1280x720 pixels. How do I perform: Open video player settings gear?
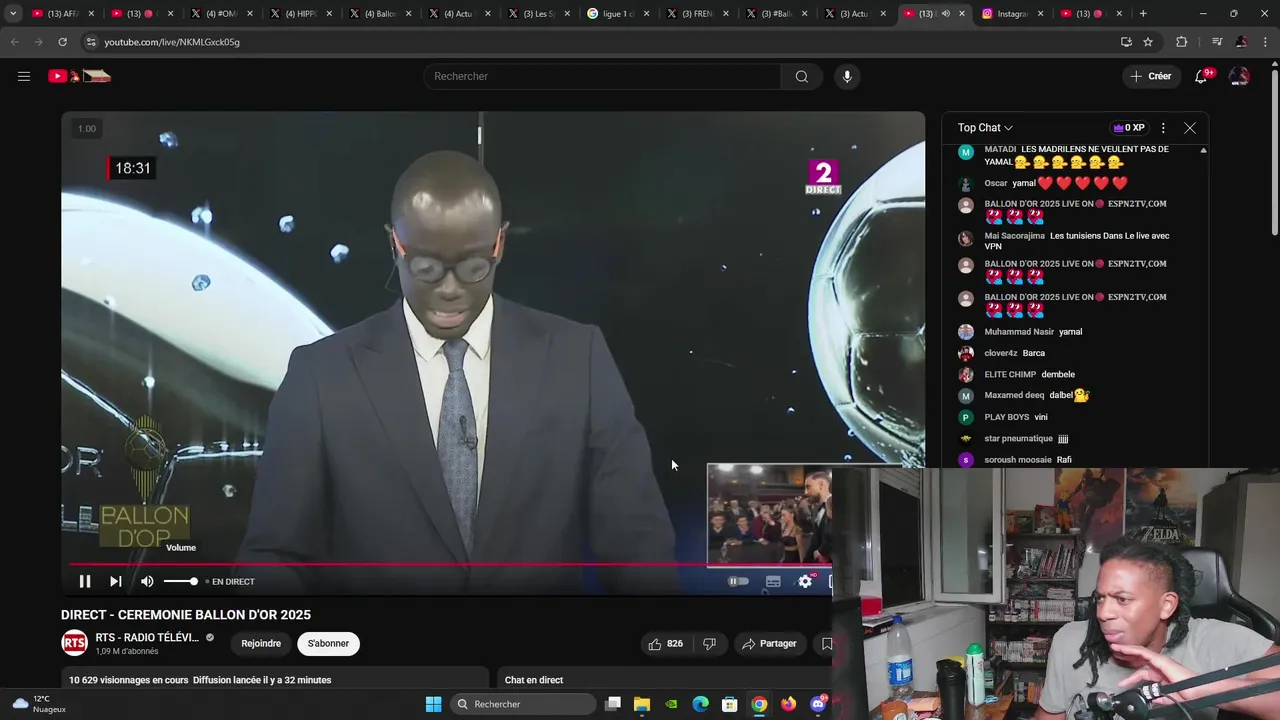tap(805, 581)
